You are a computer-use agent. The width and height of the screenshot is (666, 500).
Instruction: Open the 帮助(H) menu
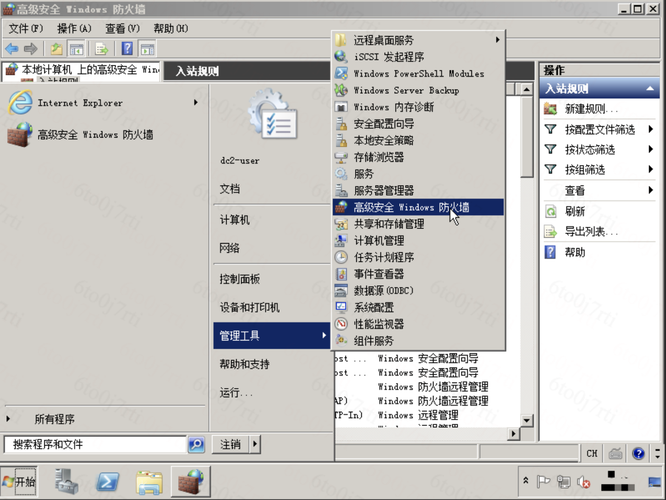tap(171, 28)
